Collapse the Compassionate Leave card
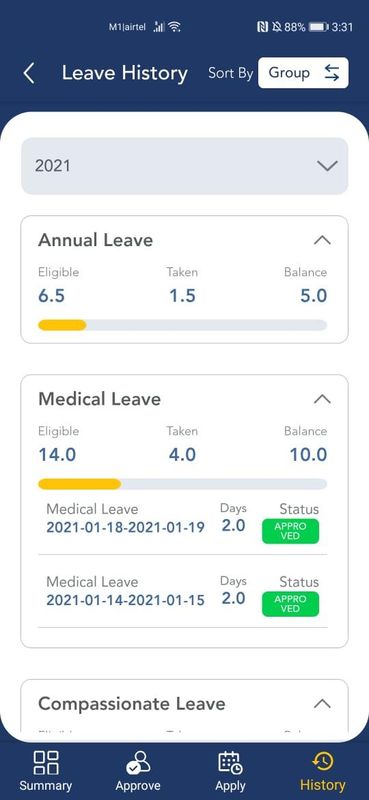This screenshot has height=800, width=369. pos(322,704)
